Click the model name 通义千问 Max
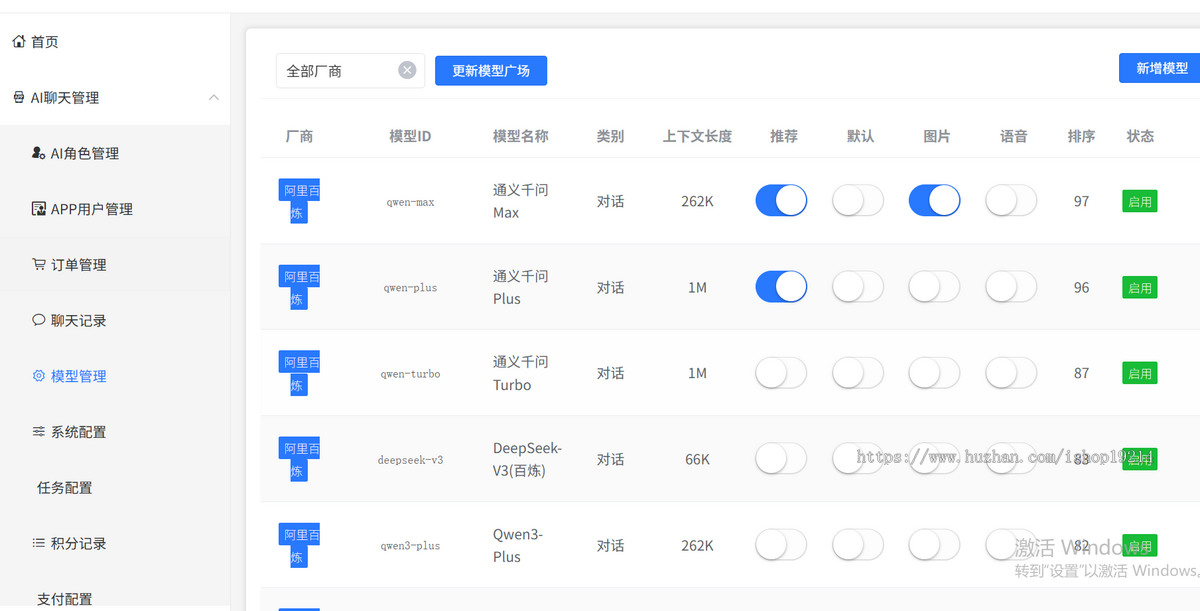The image size is (1200, 611). [521, 201]
